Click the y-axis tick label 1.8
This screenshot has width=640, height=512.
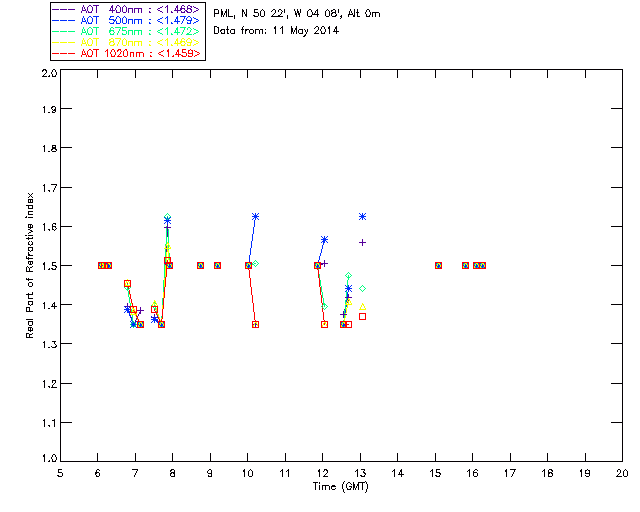[49, 148]
